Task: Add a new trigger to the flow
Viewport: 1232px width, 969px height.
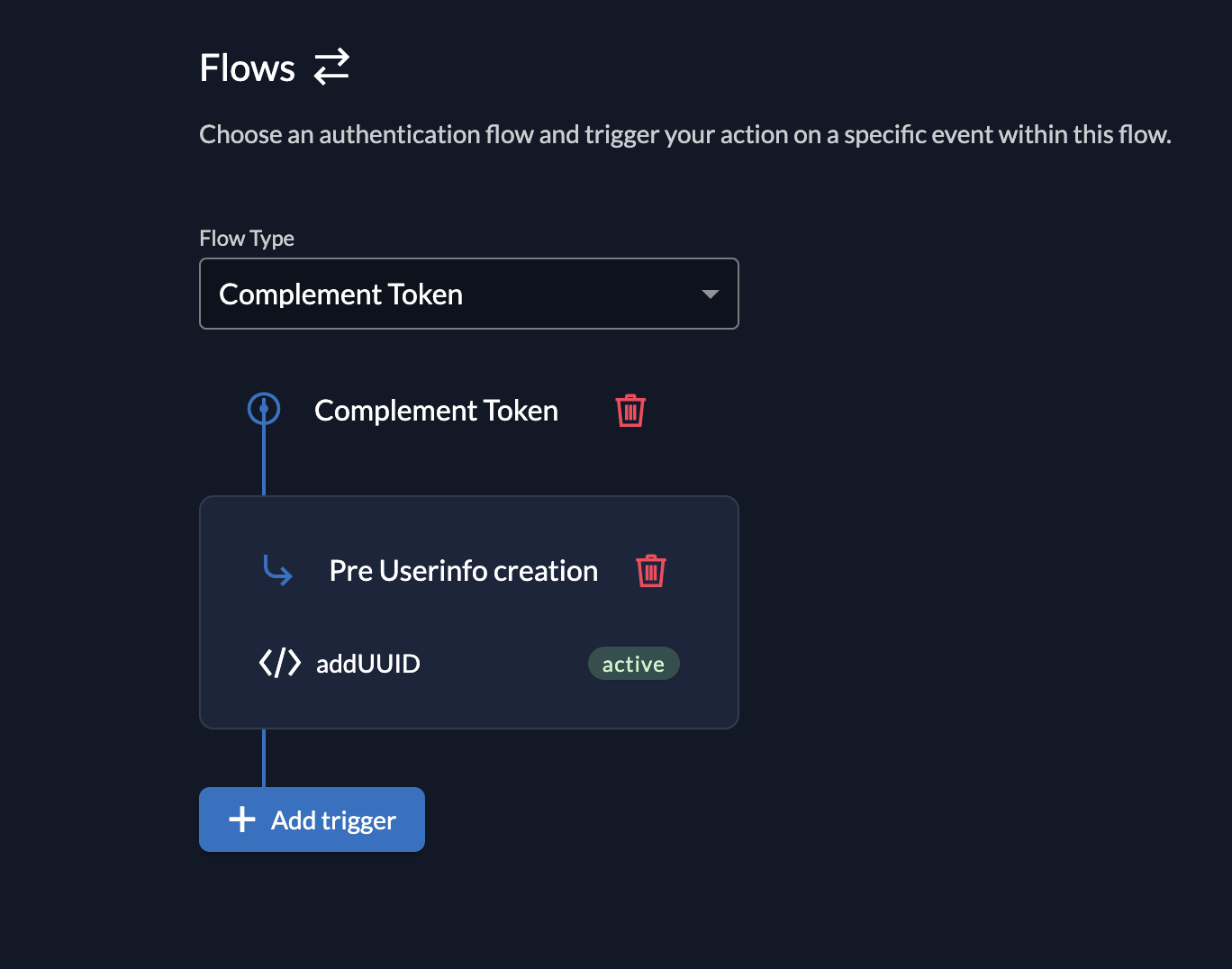Action: point(312,820)
